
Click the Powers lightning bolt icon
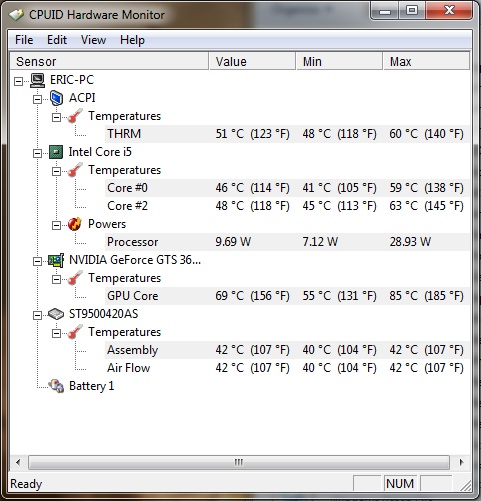(x=75, y=224)
